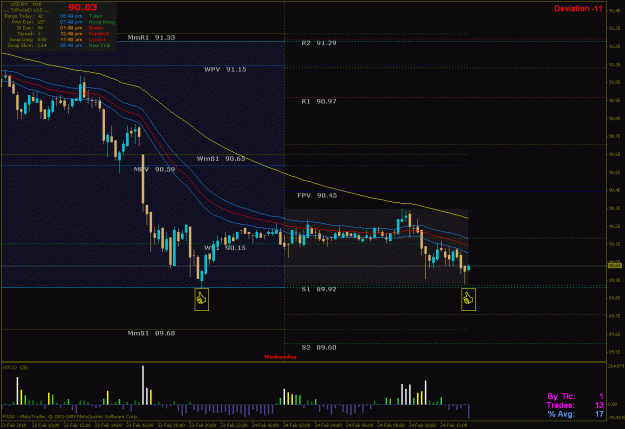625x429 pixels.
Task: Click the tallest white volume bar in indicator
Action: [x=143, y=385]
